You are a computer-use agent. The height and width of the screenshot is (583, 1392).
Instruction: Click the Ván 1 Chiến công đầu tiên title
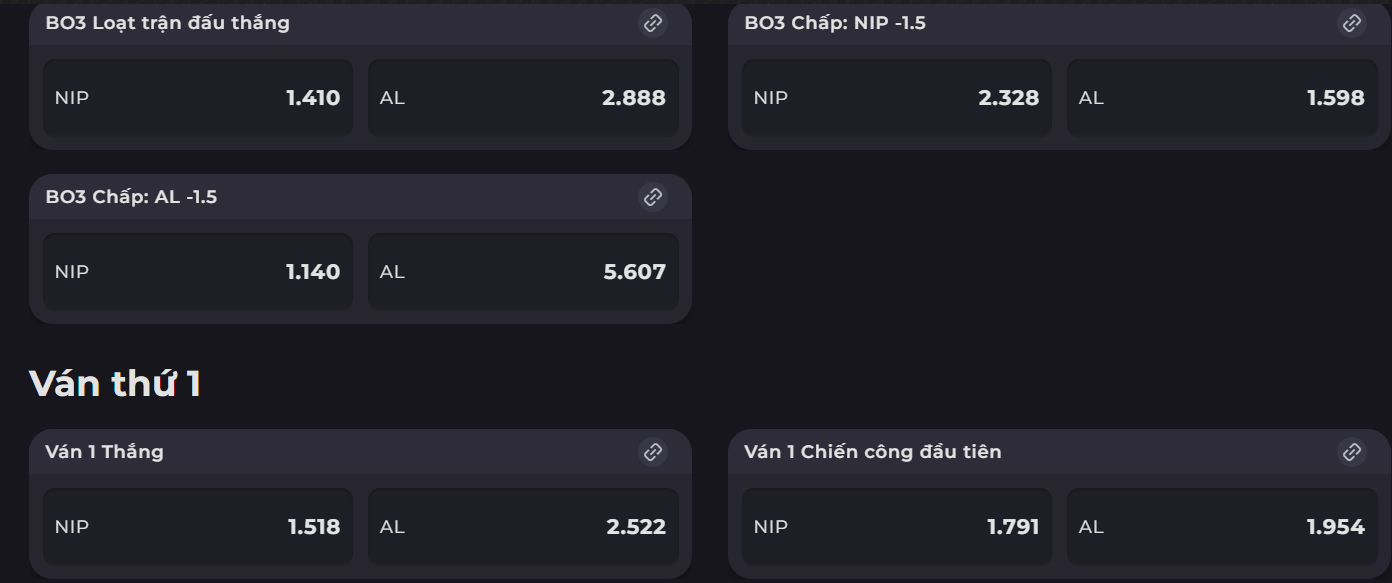pyautogui.click(x=873, y=452)
